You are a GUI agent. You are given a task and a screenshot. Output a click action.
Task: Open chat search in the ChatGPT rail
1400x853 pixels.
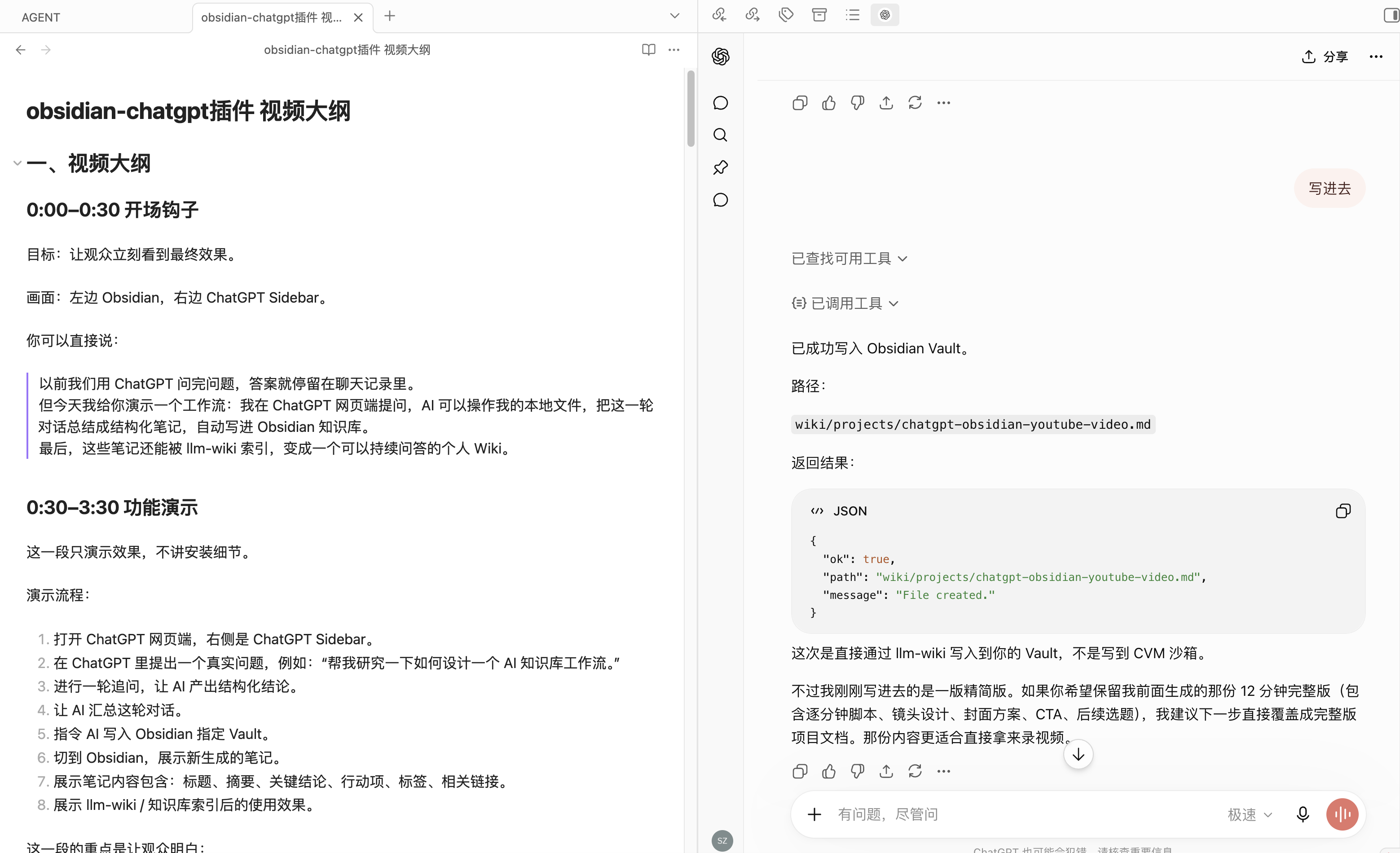(721, 135)
